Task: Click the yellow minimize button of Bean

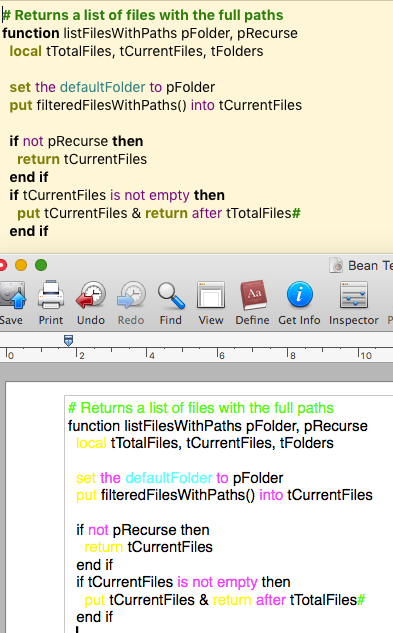Action: pos(21,265)
